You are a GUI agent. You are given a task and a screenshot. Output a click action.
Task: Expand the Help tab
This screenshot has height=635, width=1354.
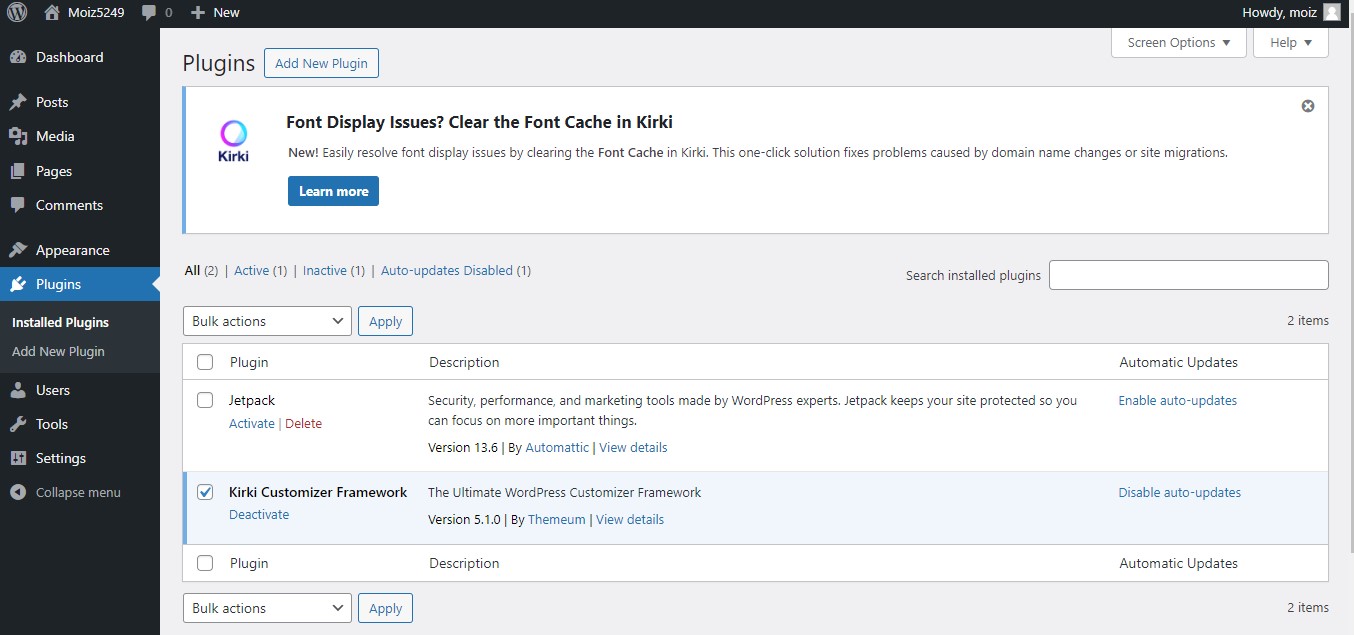pyautogui.click(x=1290, y=43)
